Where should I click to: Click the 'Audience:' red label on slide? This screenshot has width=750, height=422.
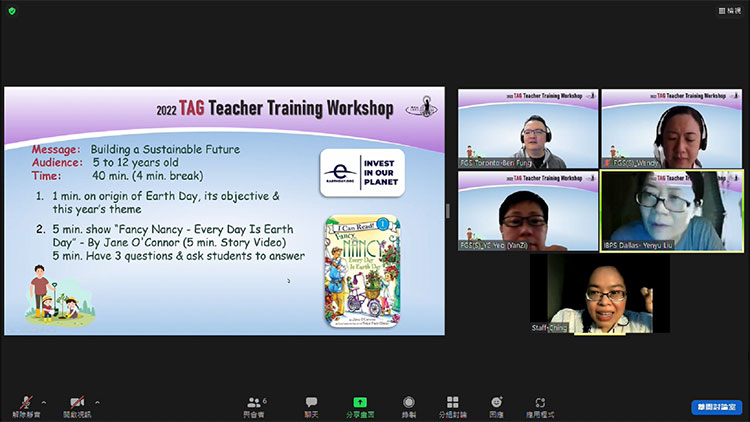[x=57, y=163]
